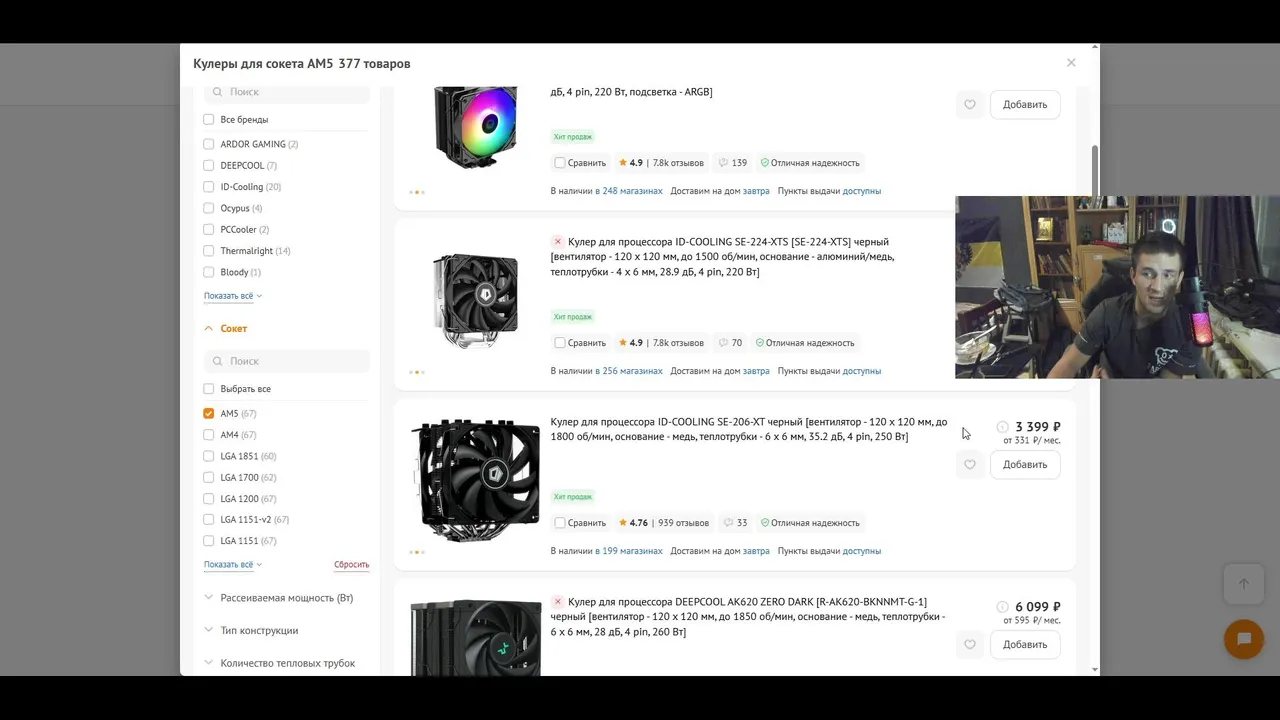
Task: Add ARGB cooler to wishlist with heart icon
Action: 969,104
